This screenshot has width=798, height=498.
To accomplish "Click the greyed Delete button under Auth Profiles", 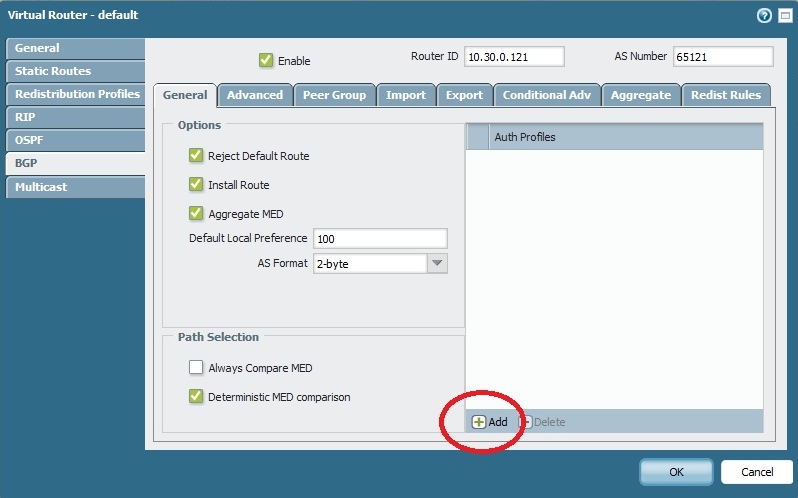I will [543, 422].
